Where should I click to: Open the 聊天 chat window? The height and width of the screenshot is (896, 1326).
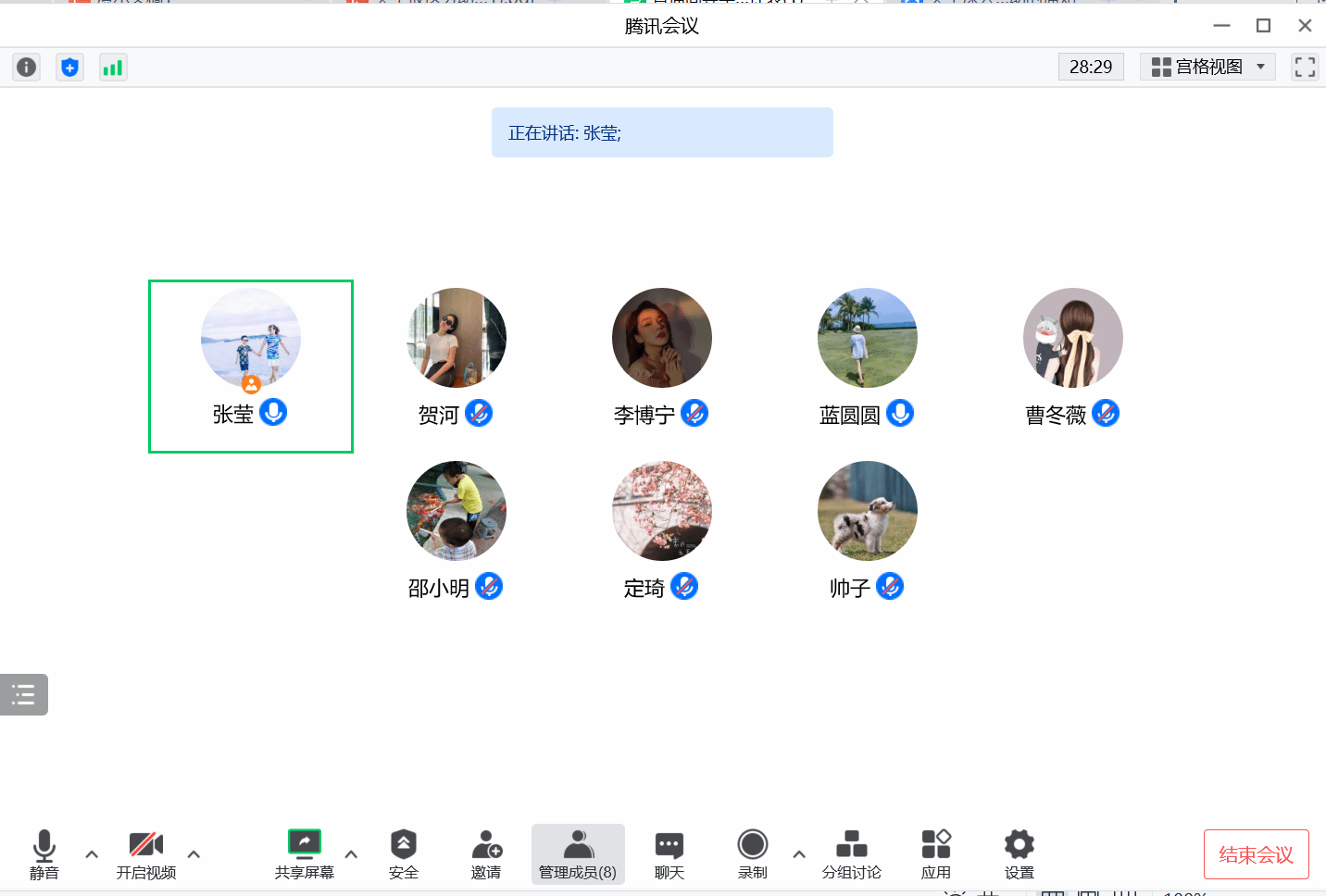pos(669,854)
